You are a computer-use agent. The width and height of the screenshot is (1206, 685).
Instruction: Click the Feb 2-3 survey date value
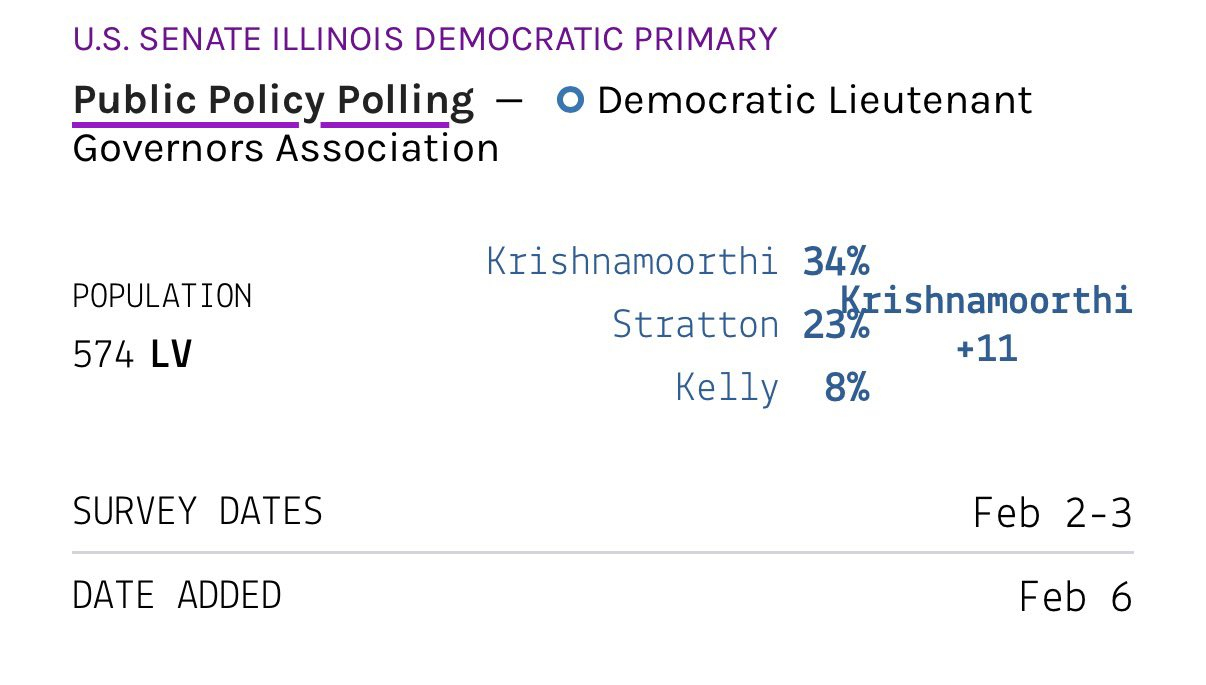click(1052, 514)
